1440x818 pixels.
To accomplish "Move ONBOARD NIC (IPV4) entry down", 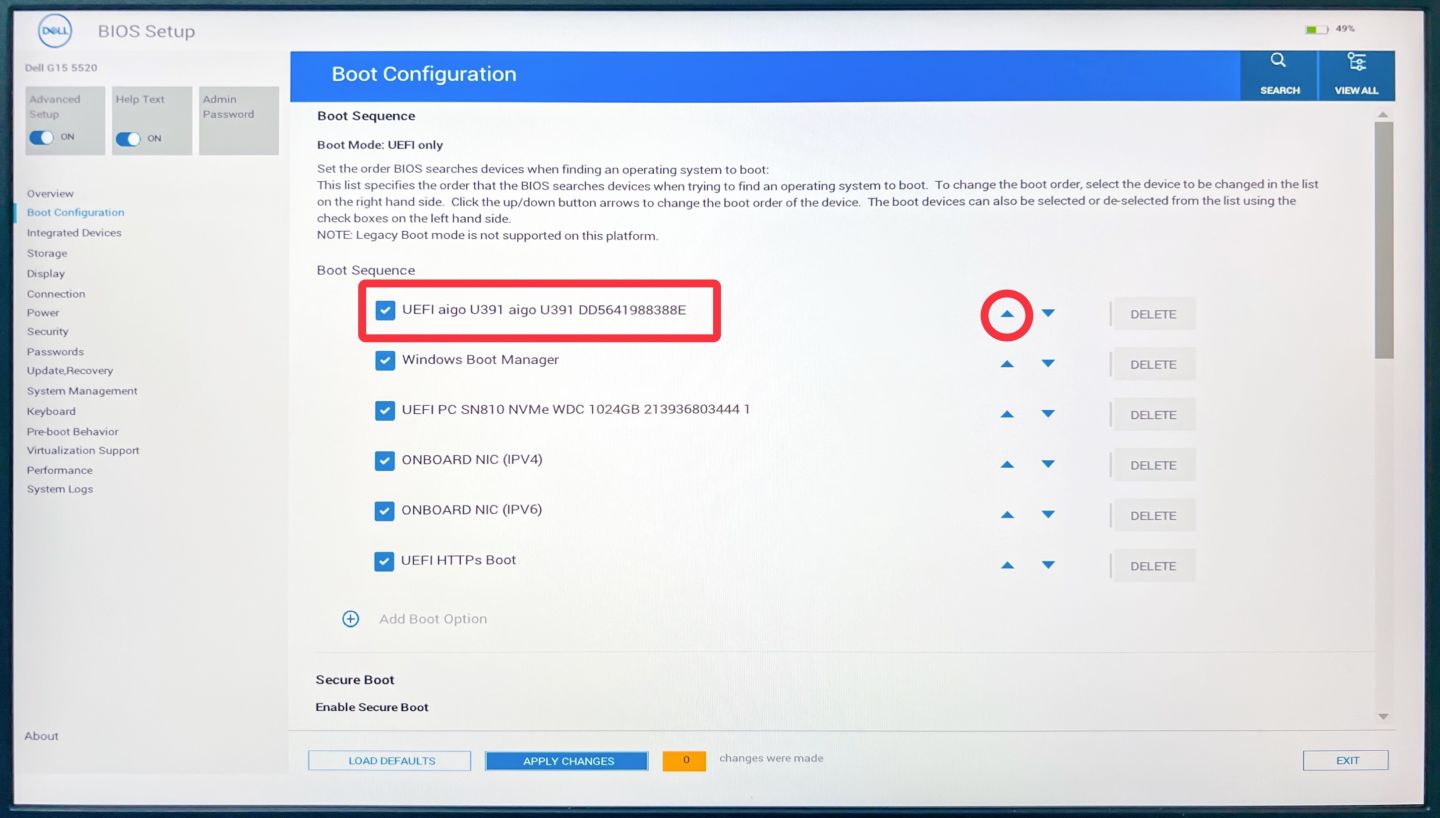I will (1048, 465).
